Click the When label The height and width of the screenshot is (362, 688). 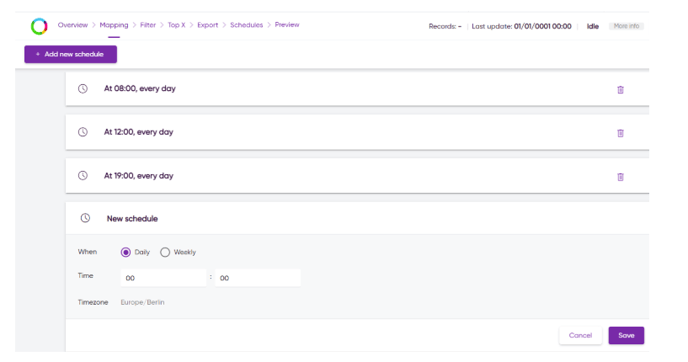(x=87, y=252)
